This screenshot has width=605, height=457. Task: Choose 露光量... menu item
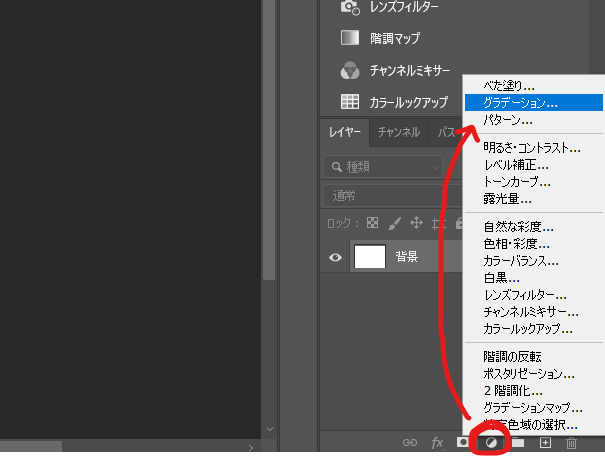[534, 199]
